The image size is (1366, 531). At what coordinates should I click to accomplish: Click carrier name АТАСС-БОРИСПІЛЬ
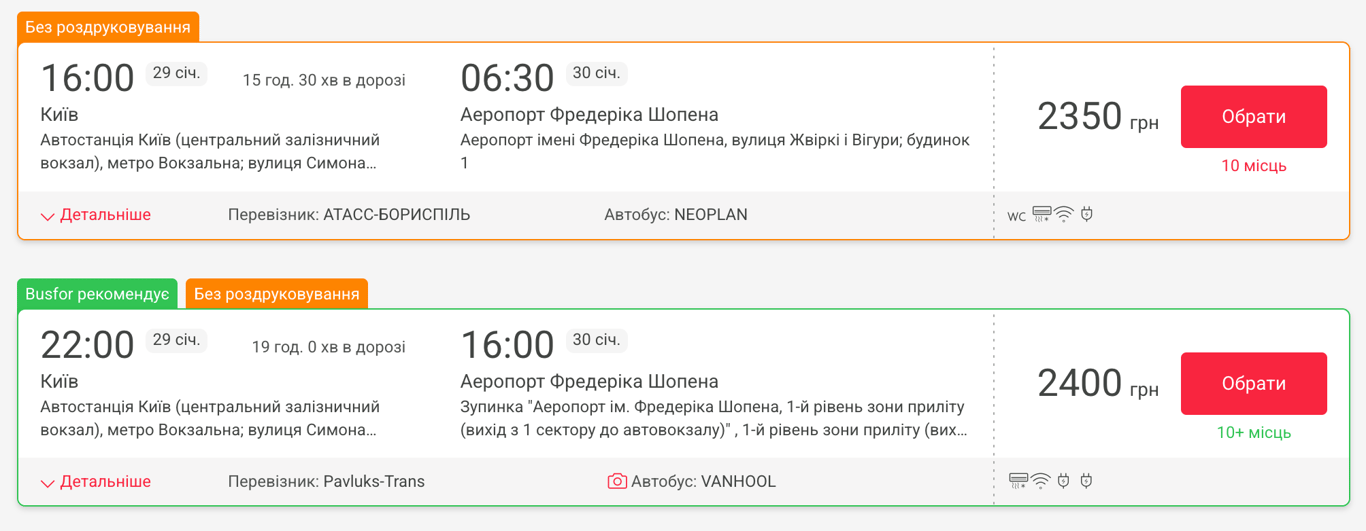(396, 214)
